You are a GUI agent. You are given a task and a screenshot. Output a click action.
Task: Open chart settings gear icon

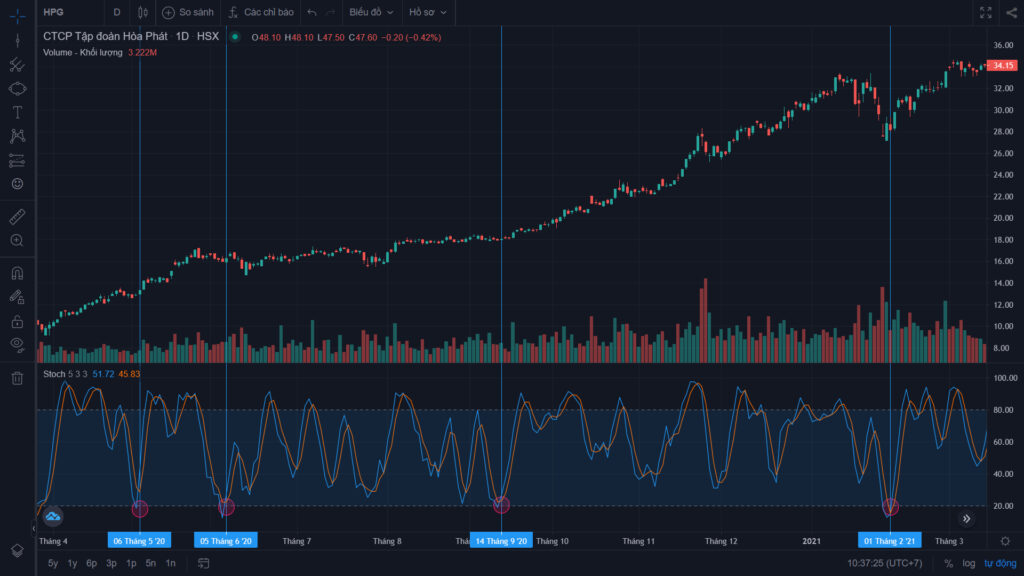[x=1005, y=541]
